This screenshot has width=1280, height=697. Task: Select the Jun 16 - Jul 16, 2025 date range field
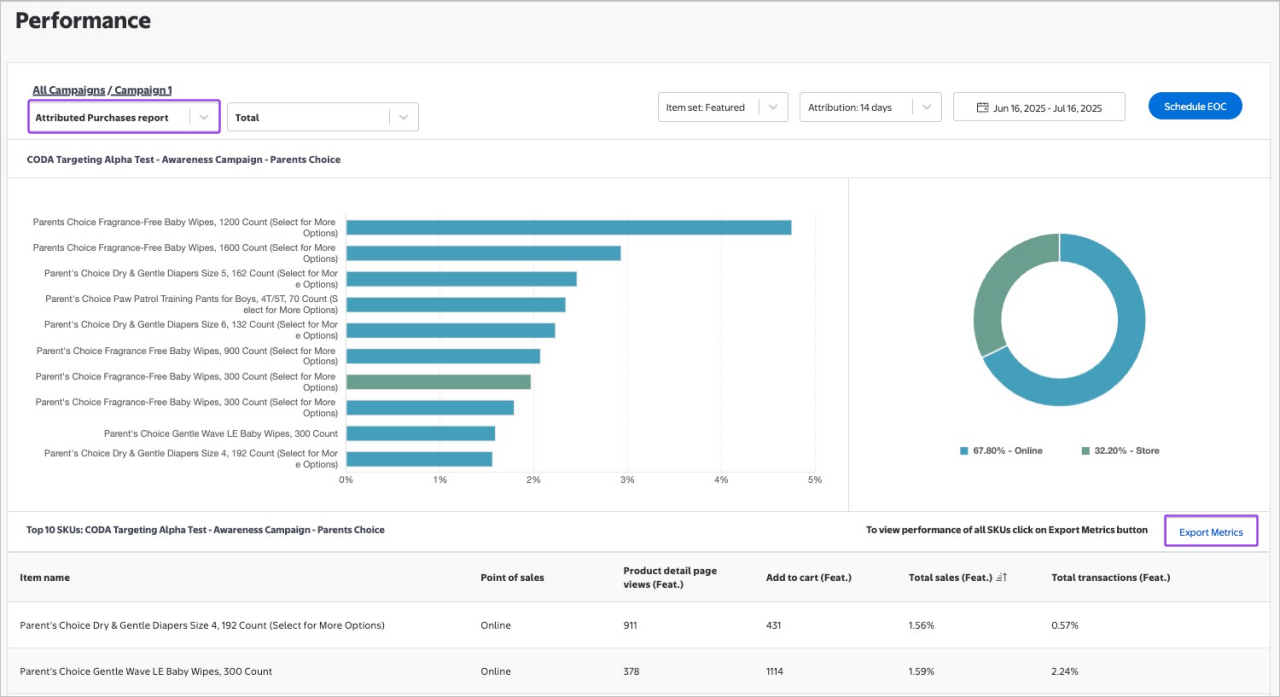coord(1046,108)
